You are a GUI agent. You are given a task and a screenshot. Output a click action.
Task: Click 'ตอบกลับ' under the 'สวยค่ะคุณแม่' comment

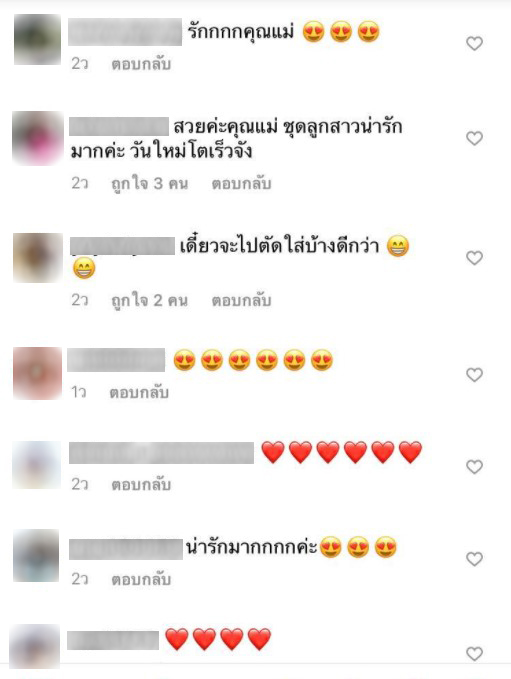point(241,184)
